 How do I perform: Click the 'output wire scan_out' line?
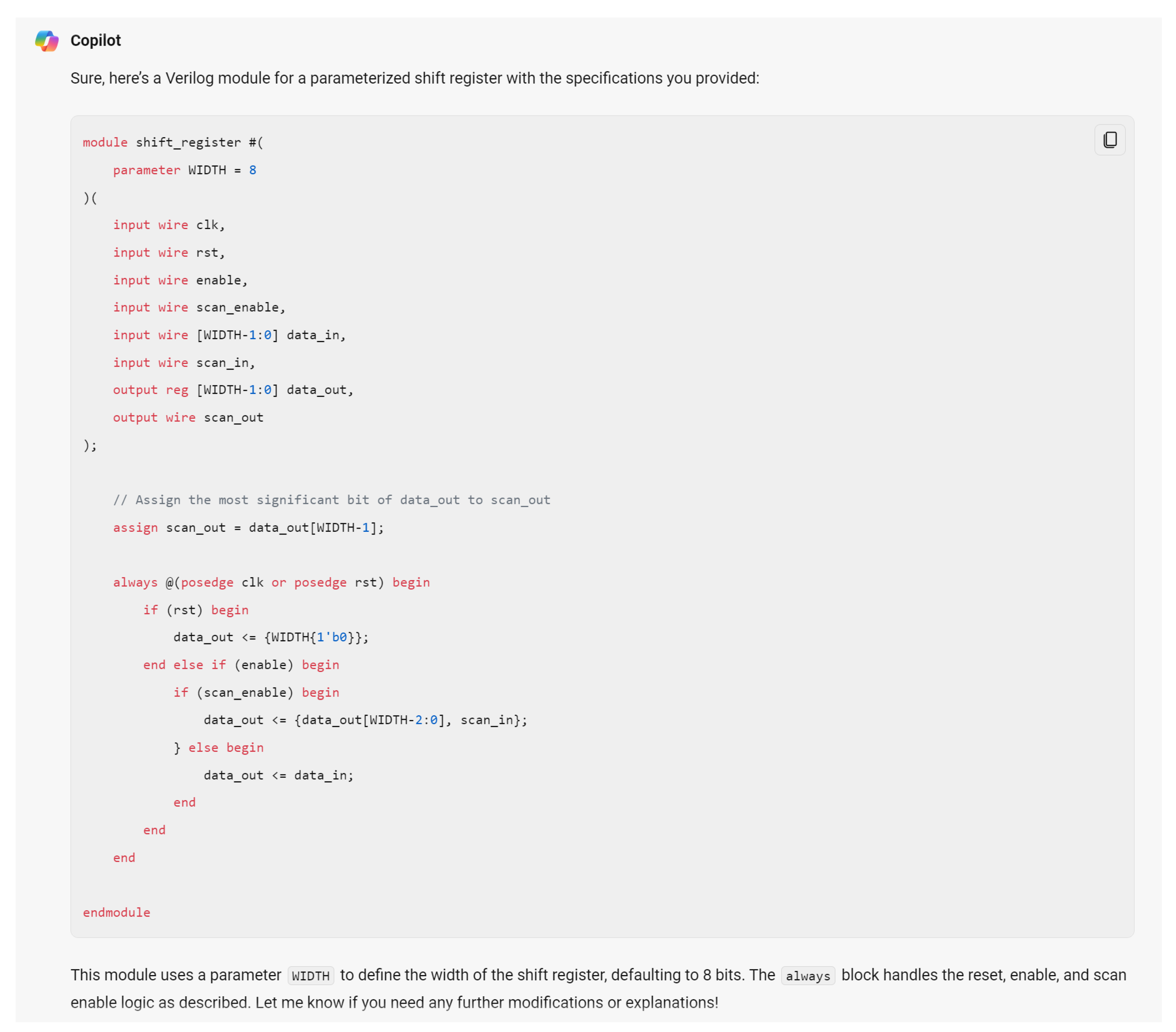[187, 418]
